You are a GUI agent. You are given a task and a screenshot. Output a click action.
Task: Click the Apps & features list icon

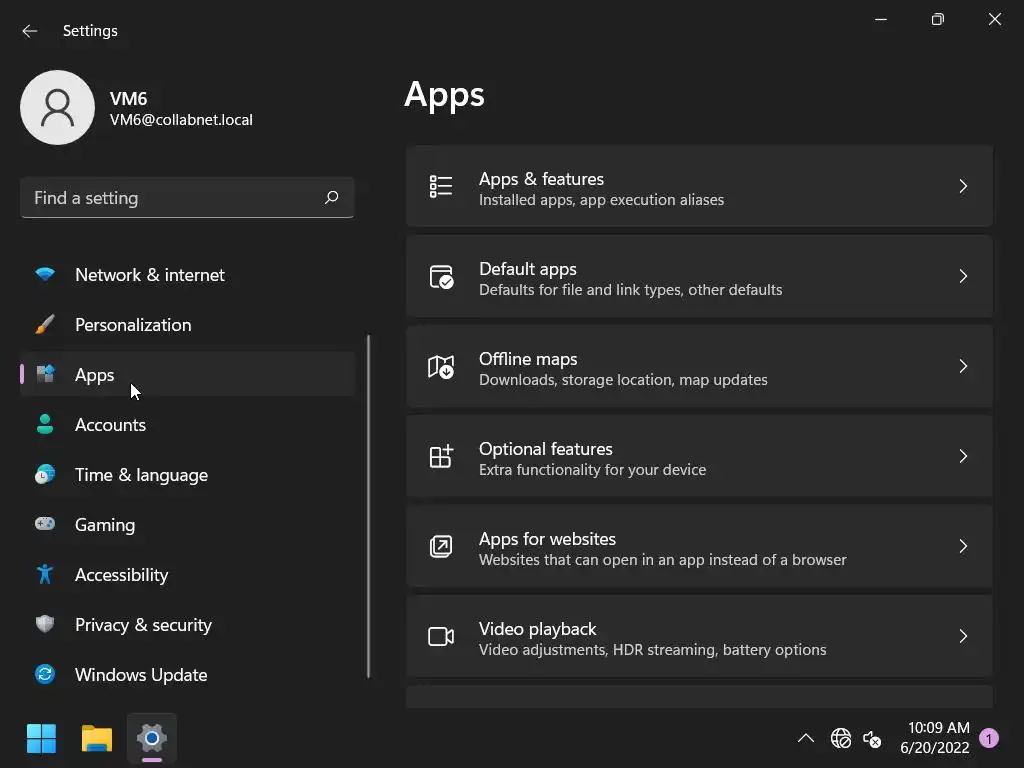441,186
